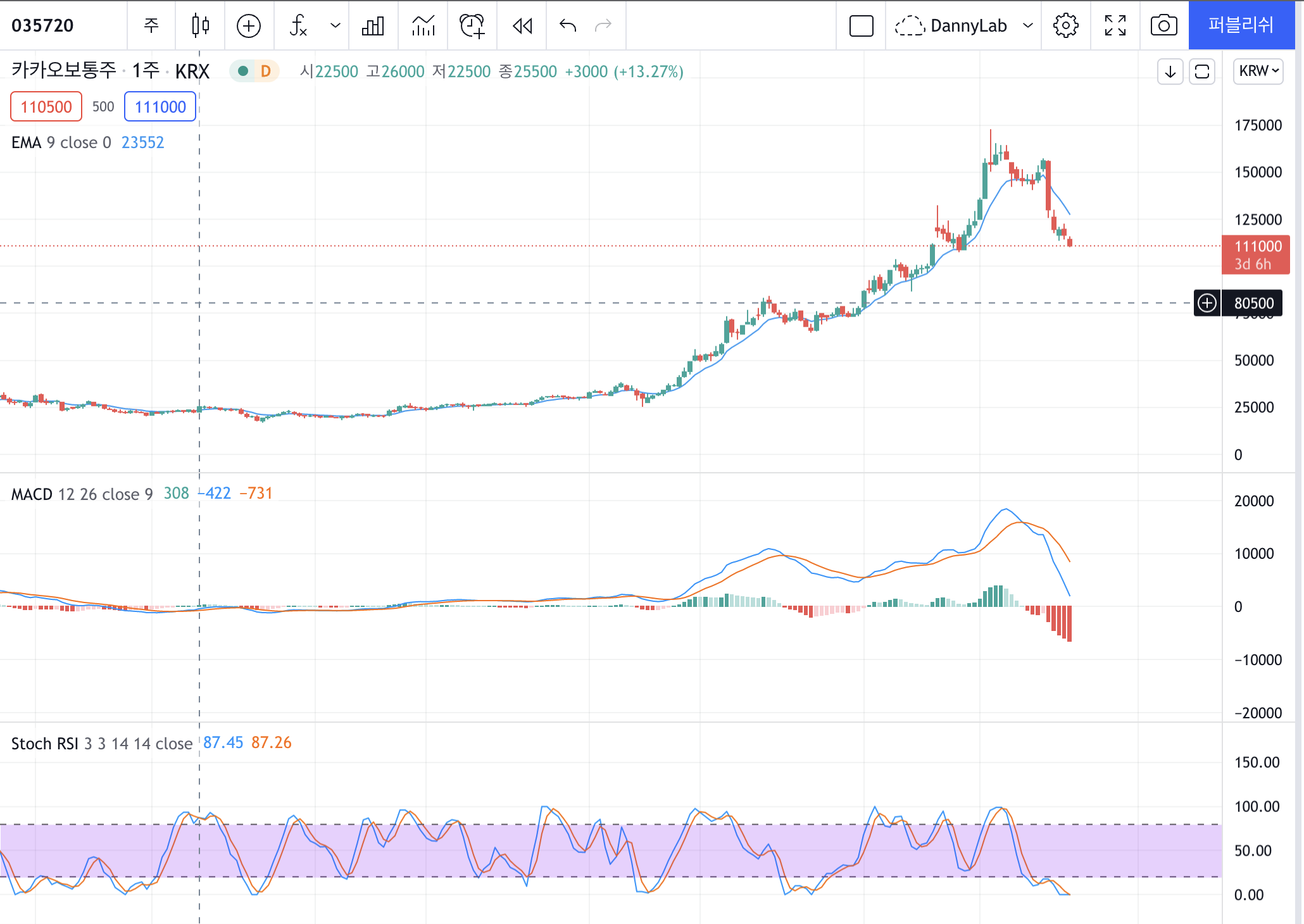Viewport: 1304px width, 924px height.
Task: Toggle the layout rectangle selector
Action: (861, 25)
